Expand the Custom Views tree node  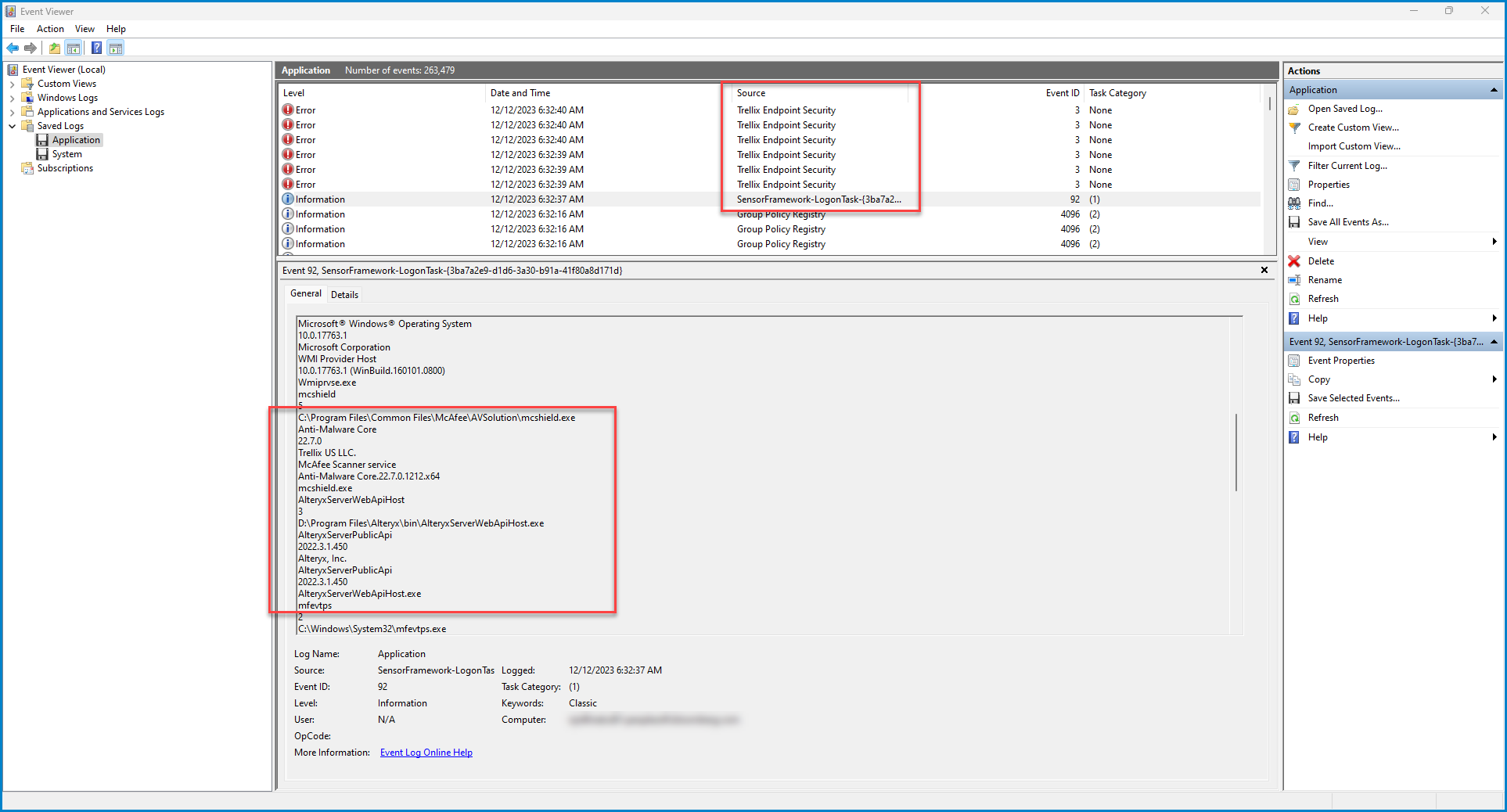(12, 84)
